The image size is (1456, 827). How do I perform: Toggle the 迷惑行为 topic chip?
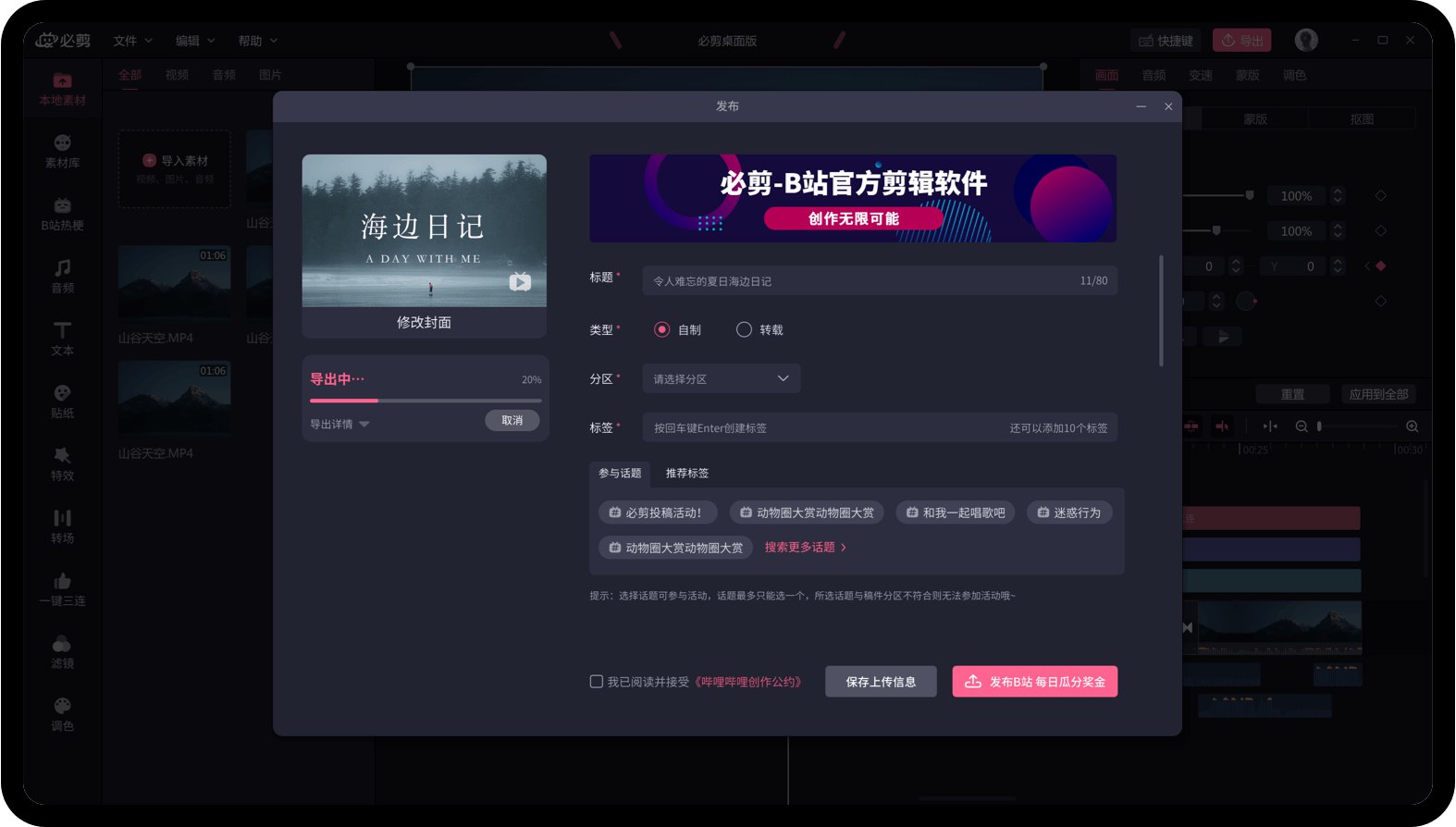click(1069, 512)
